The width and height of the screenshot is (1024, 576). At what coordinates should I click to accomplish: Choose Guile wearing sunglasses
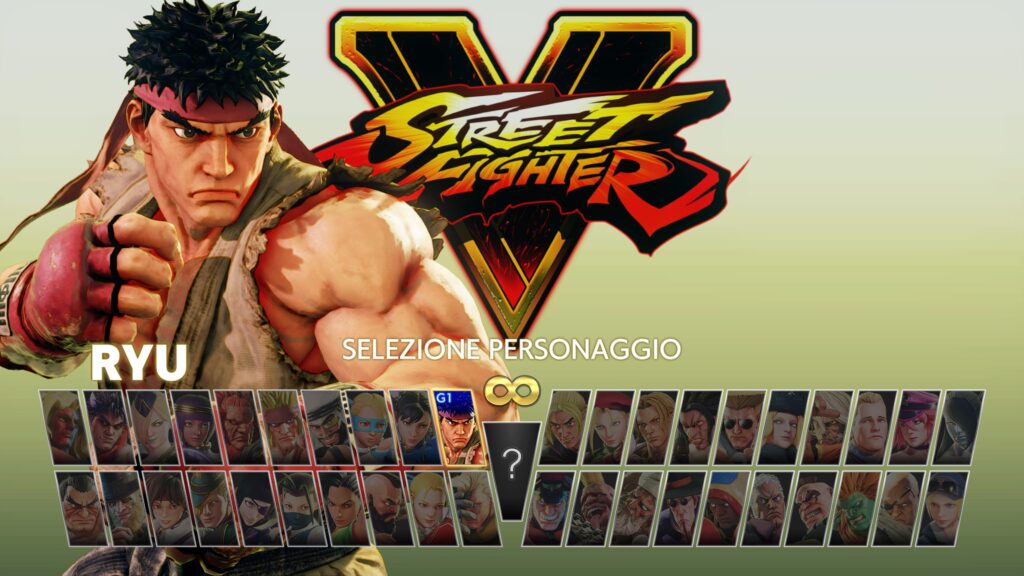pyautogui.click(x=741, y=428)
